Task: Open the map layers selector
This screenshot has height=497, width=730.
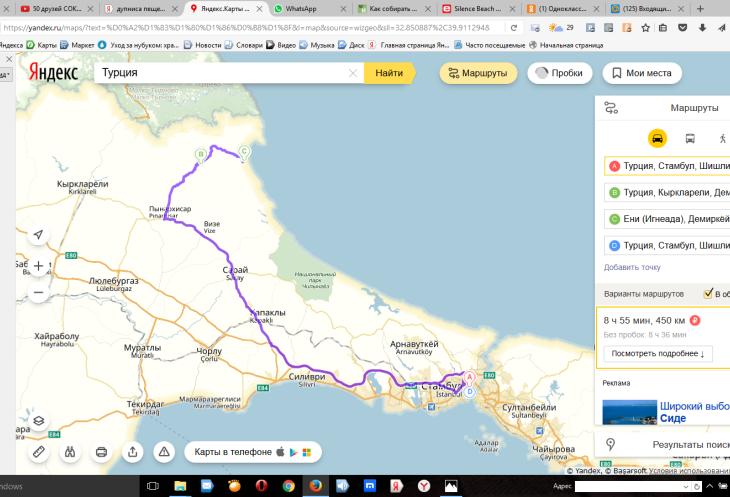Action: [x=38, y=421]
